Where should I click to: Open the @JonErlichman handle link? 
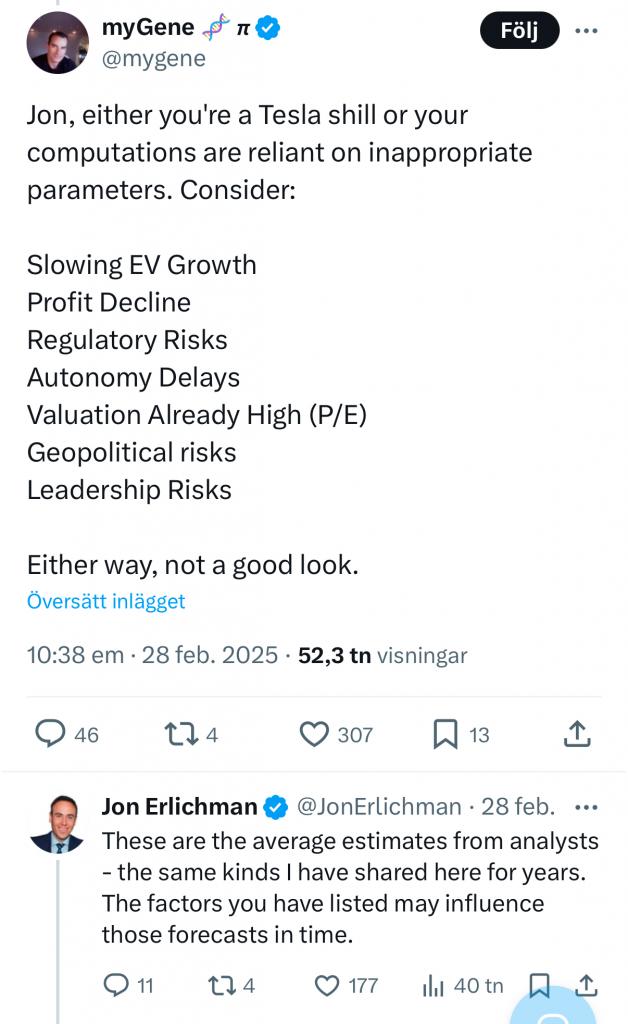(379, 806)
